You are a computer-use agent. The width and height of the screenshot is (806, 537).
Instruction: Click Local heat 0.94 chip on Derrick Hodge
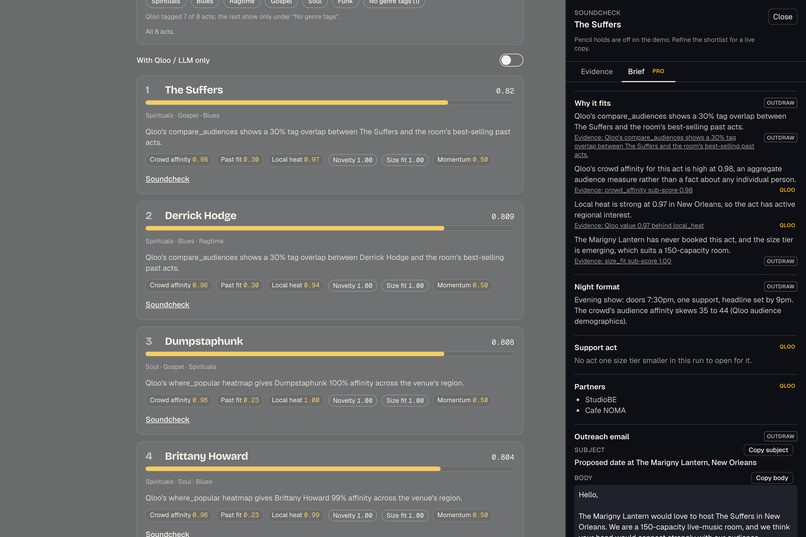click(296, 285)
